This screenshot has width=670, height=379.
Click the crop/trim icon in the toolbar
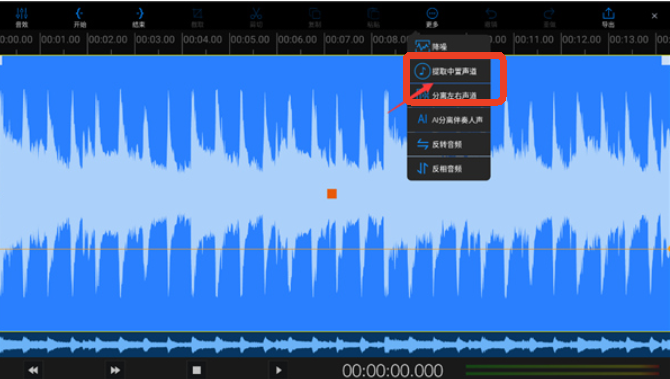tap(197, 18)
